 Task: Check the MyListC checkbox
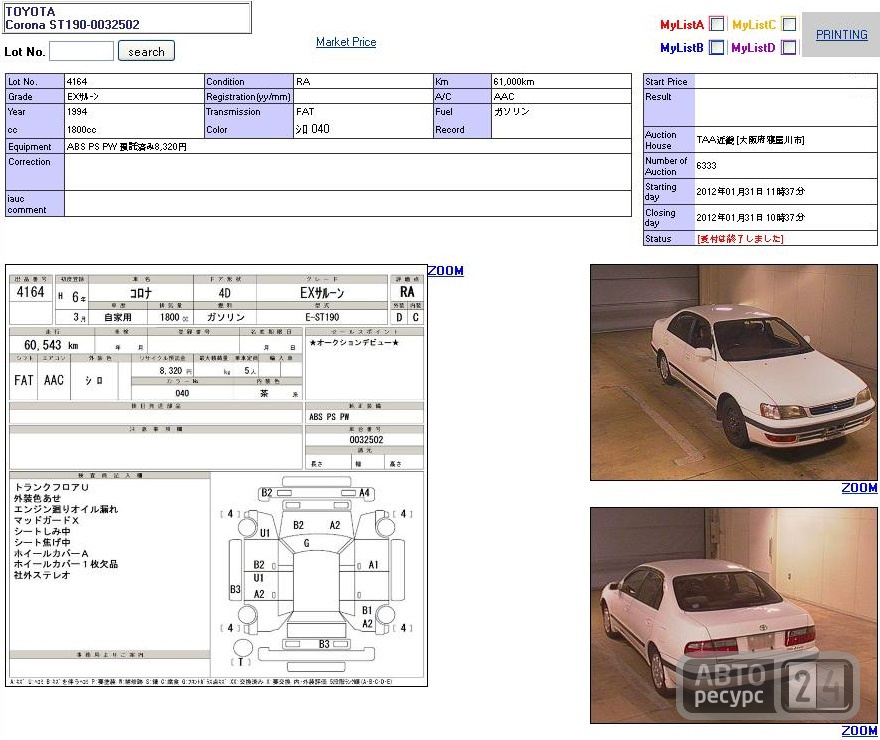coord(789,24)
